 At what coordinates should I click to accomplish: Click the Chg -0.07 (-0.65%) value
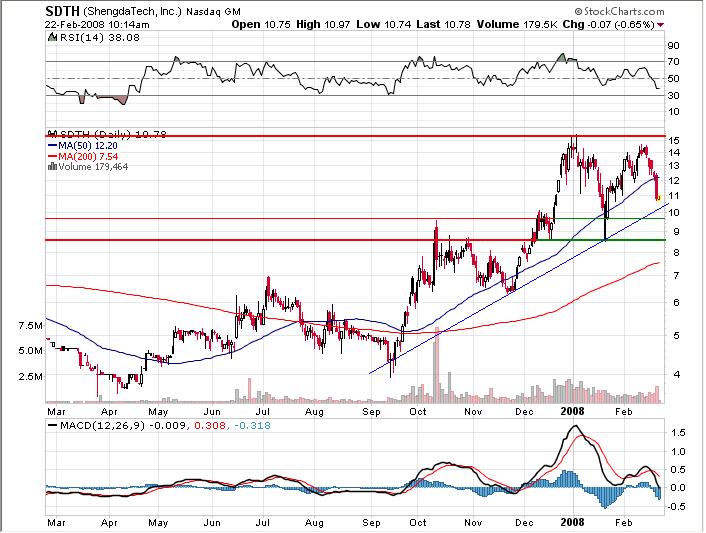coord(608,25)
